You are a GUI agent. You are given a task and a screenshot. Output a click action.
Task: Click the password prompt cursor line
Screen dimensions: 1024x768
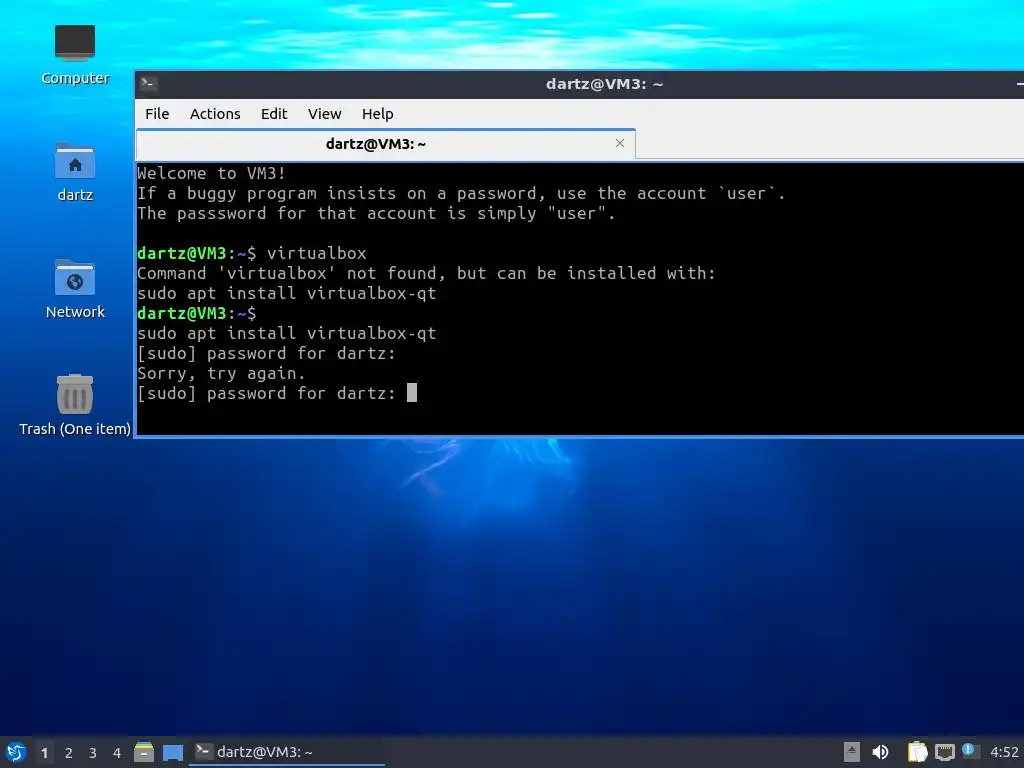(x=277, y=393)
